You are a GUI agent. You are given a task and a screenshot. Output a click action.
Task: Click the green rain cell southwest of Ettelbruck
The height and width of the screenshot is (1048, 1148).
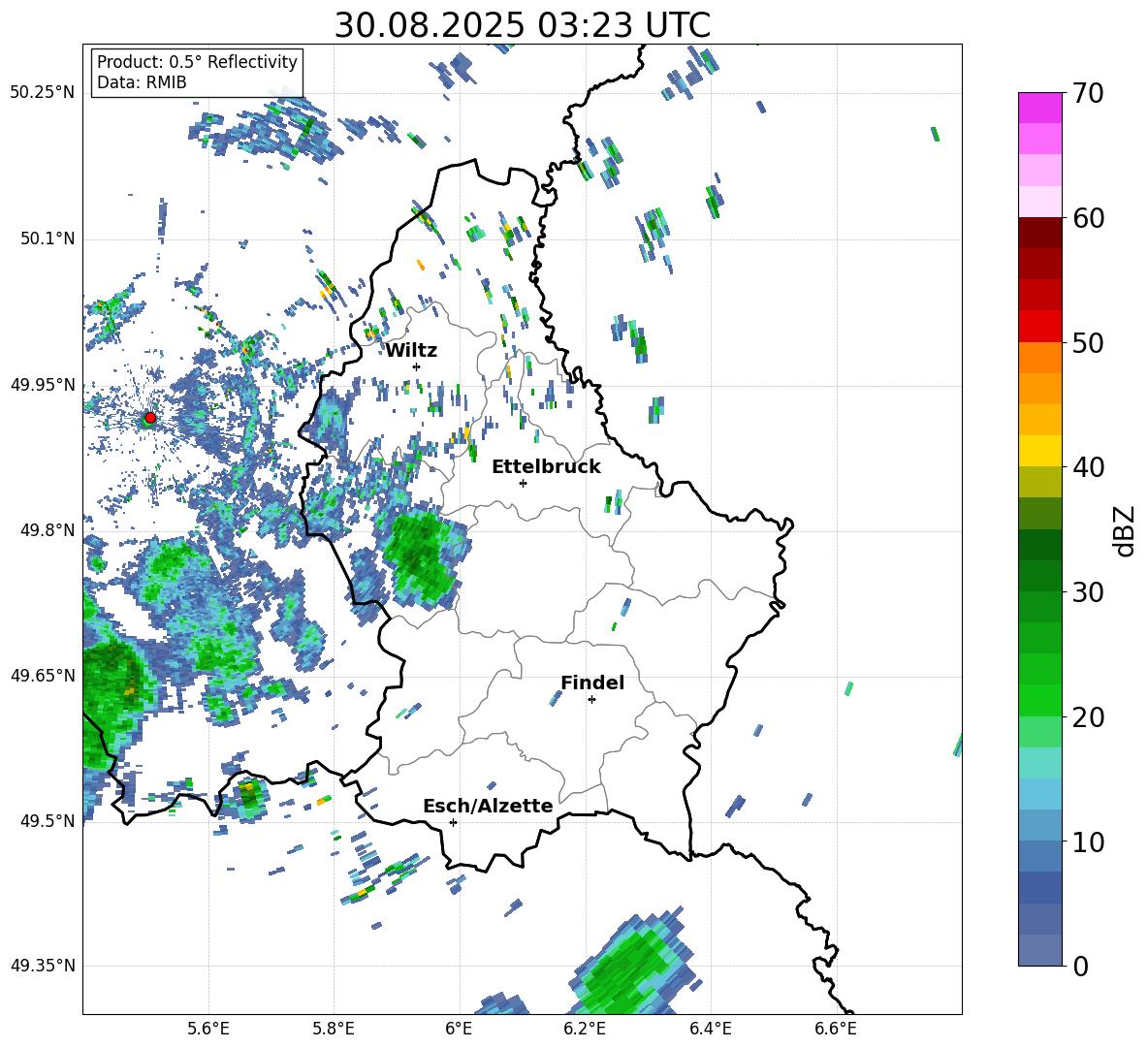coord(423,557)
